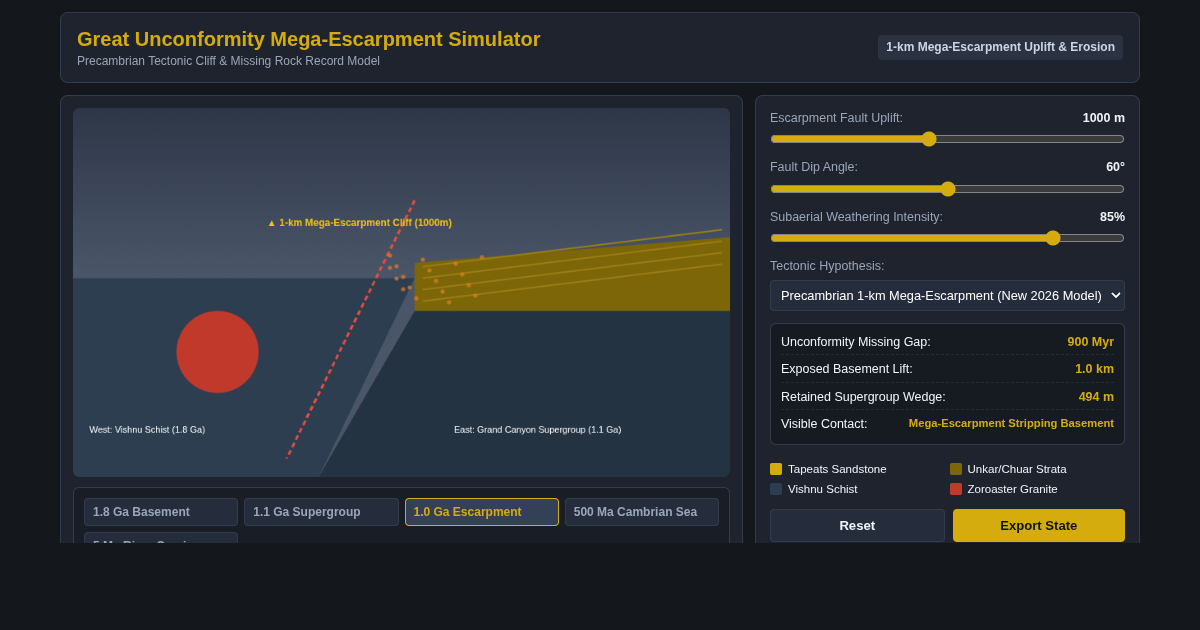Click the 1-km Mega-Escarpment Cliff label

pos(359,223)
